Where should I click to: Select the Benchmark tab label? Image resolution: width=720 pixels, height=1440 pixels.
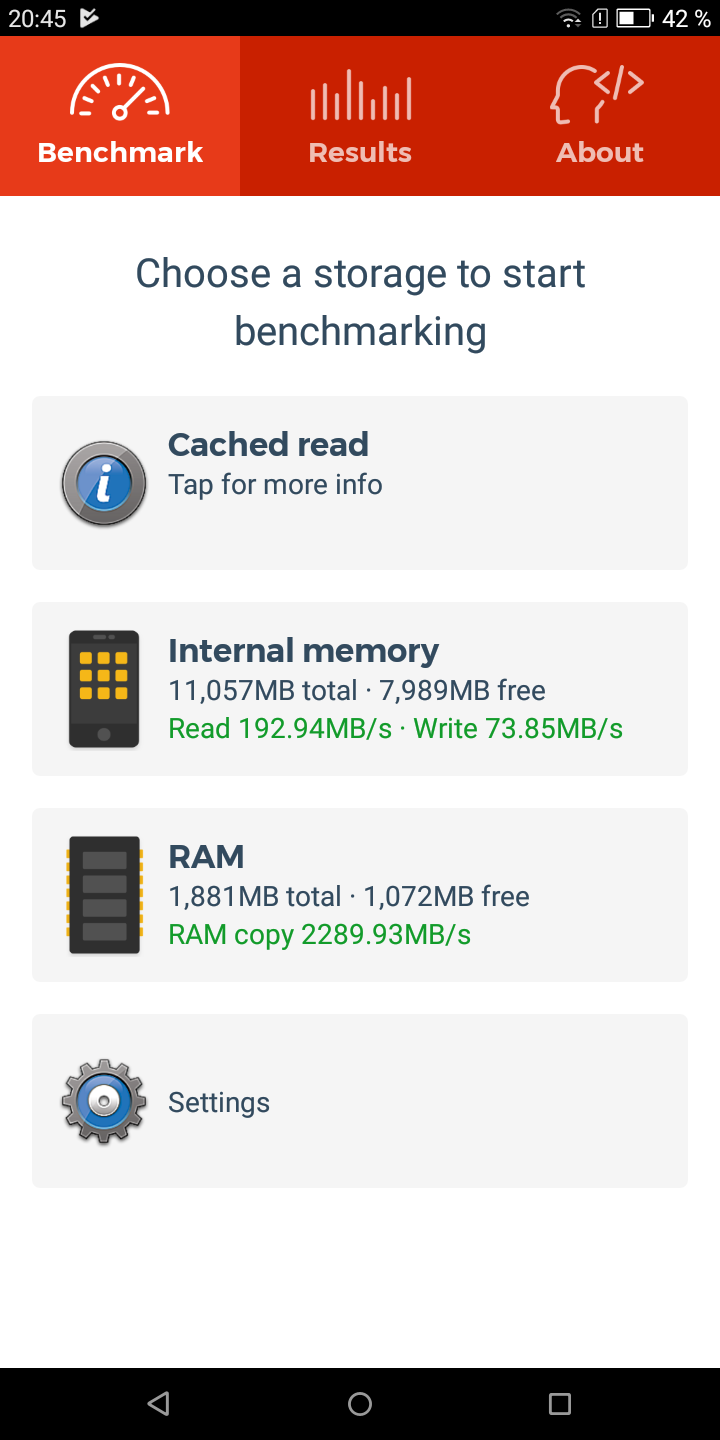click(x=120, y=152)
